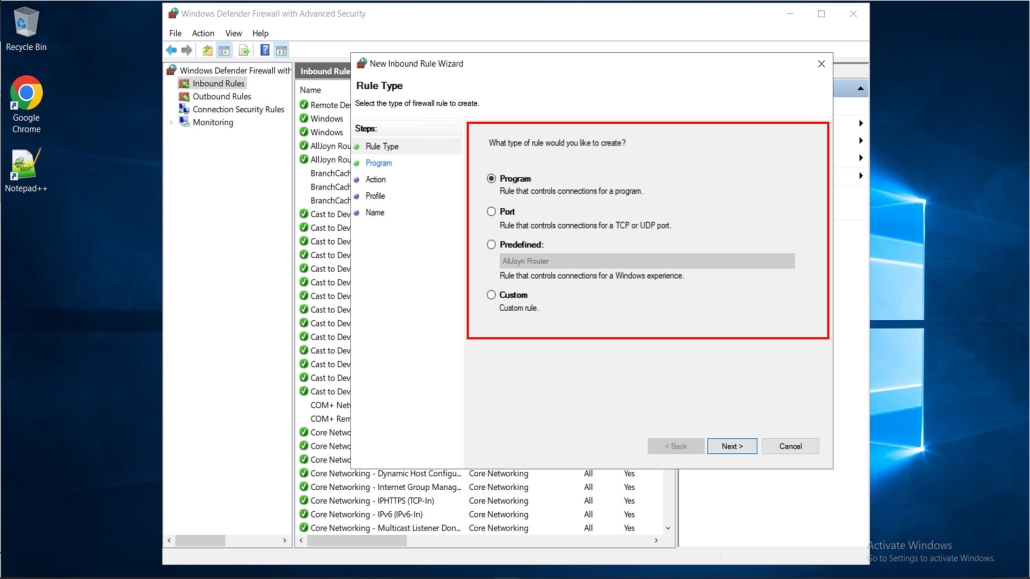
Task: Select the Program rule type radio button
Action: (491, 178)
